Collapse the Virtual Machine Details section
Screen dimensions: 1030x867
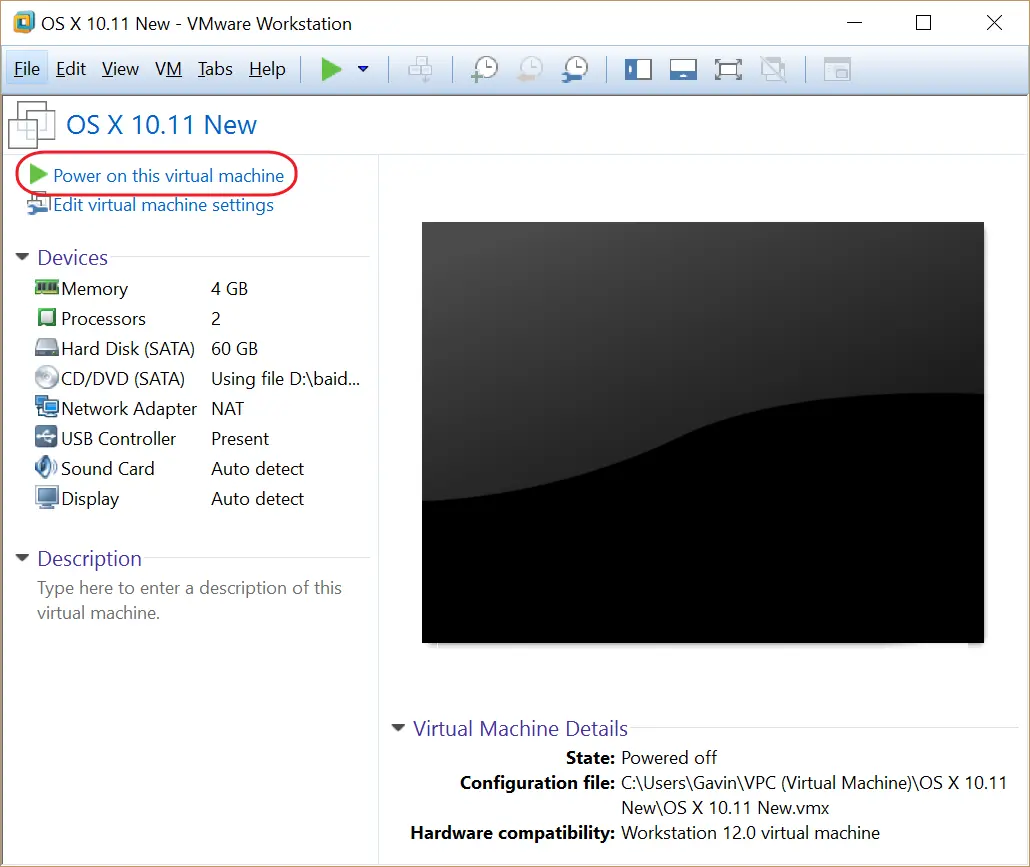[x=398, y=728]
